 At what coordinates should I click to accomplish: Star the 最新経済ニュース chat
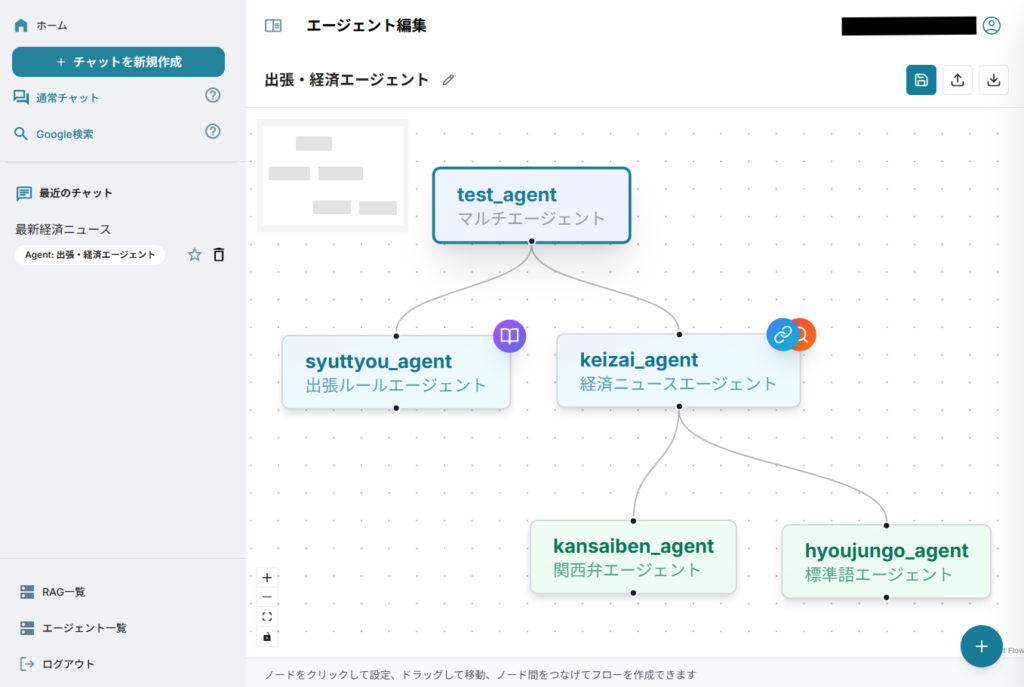pyautogui.click(x=195, y=255)
